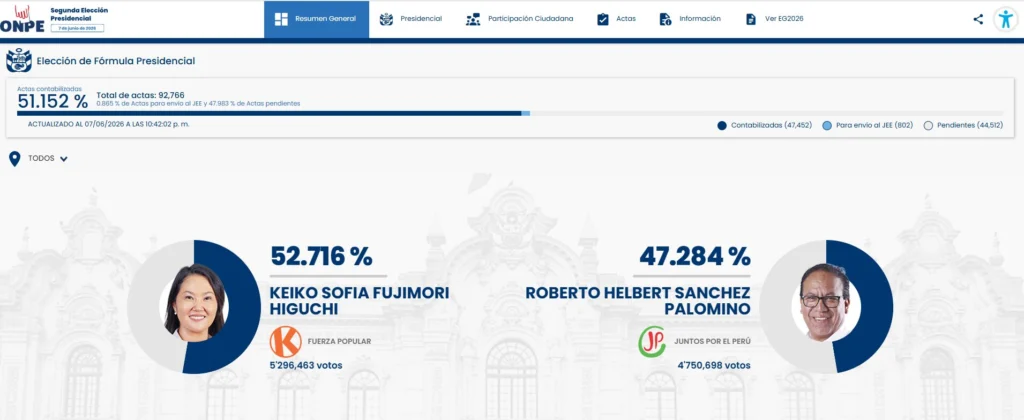This screenshot has height=420, width=1024.
Task: Open the Presidencial tab
Action: point(411,19)
